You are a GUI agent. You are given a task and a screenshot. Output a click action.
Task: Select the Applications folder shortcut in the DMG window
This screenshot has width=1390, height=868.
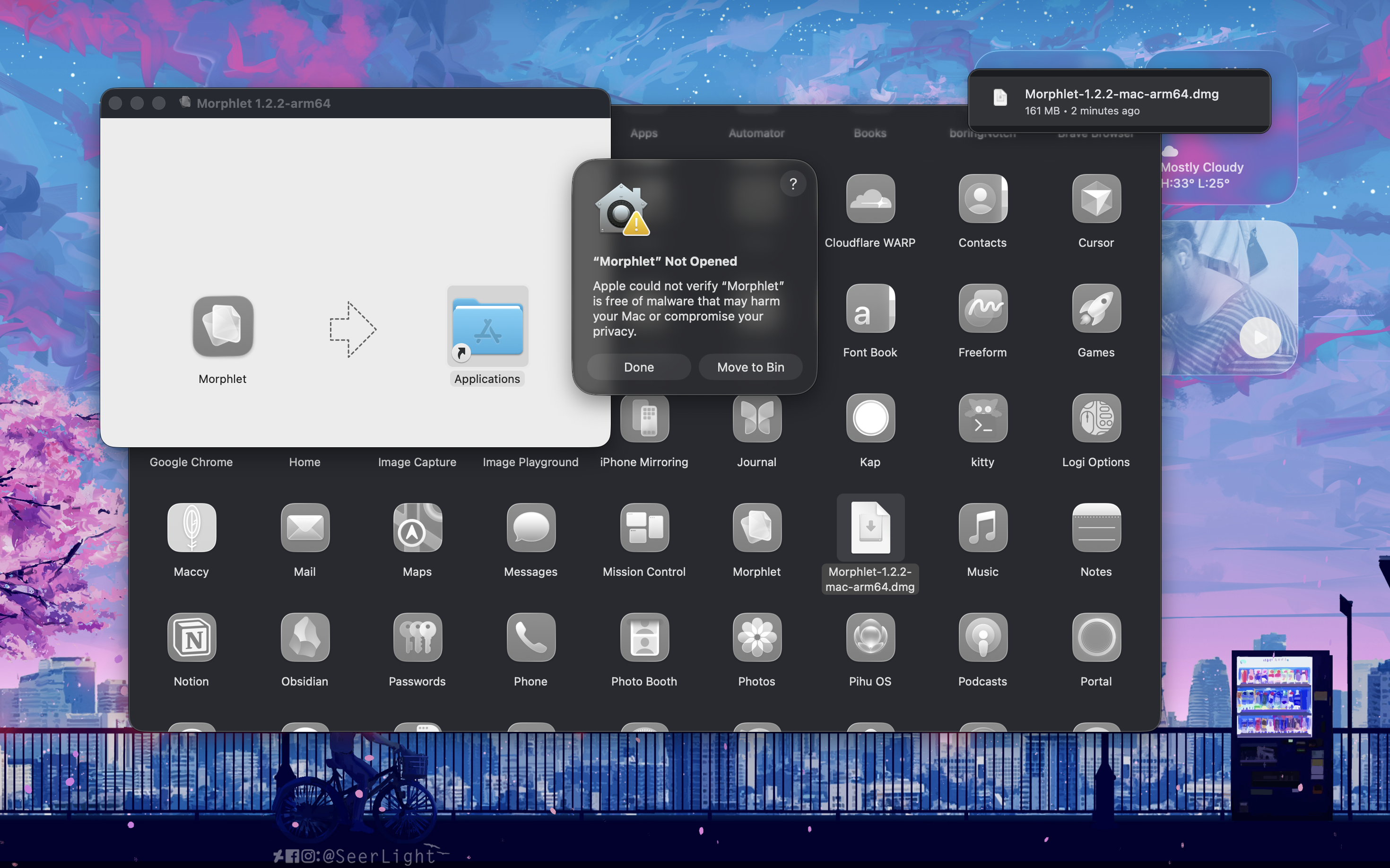[x=487, y=326]
